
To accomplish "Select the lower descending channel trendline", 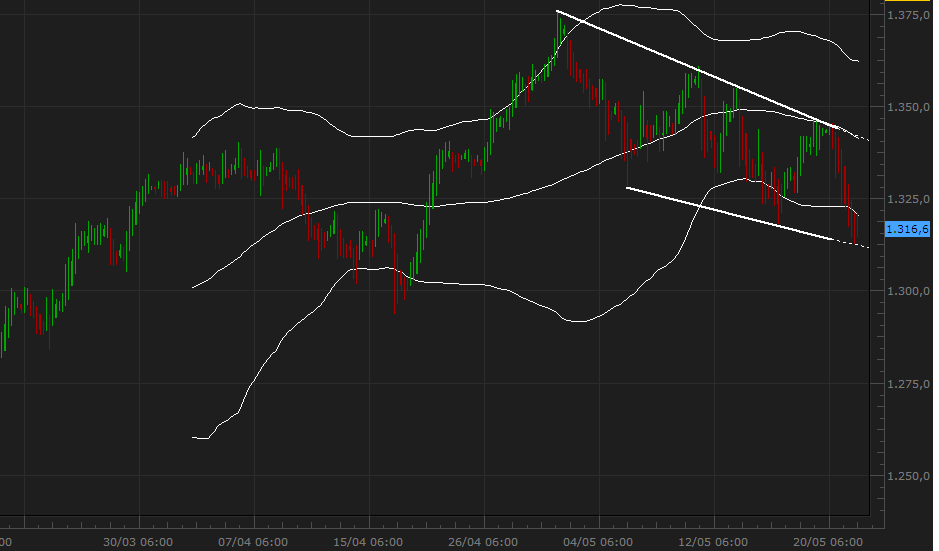I will pyautogui.click(x=730, y=214).
